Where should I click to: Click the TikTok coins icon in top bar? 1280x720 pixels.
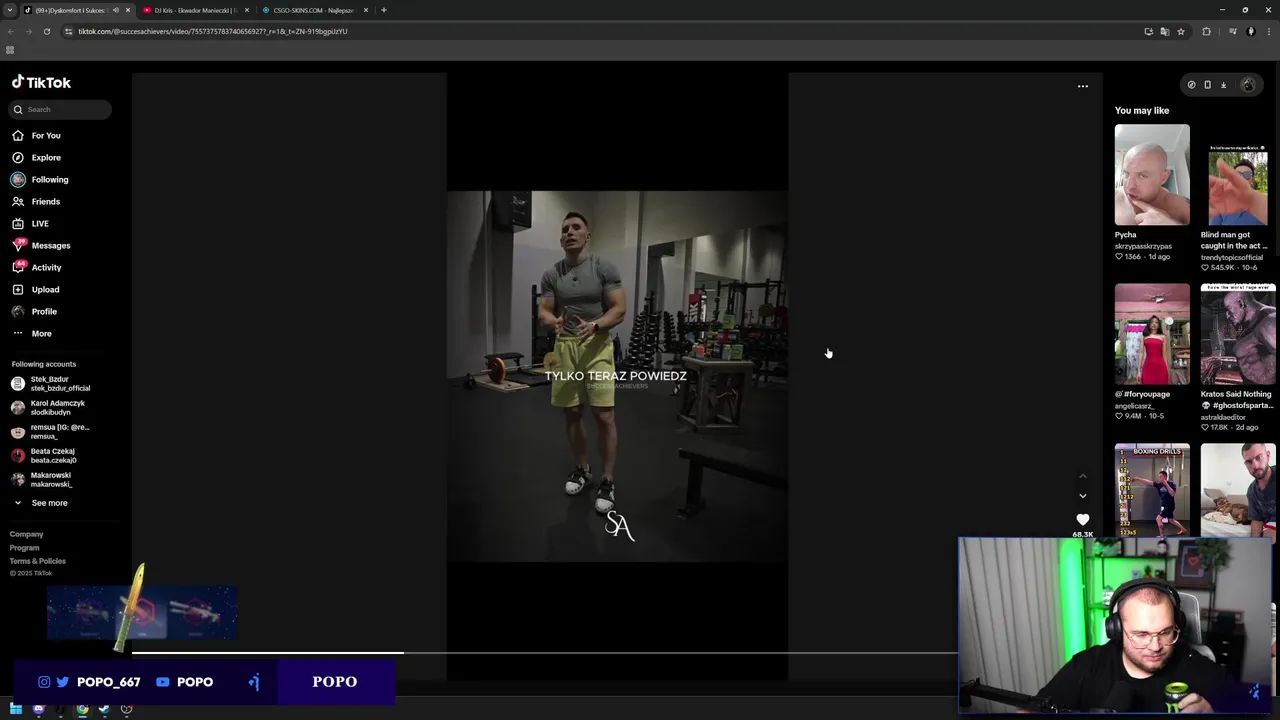(1191, 85)
